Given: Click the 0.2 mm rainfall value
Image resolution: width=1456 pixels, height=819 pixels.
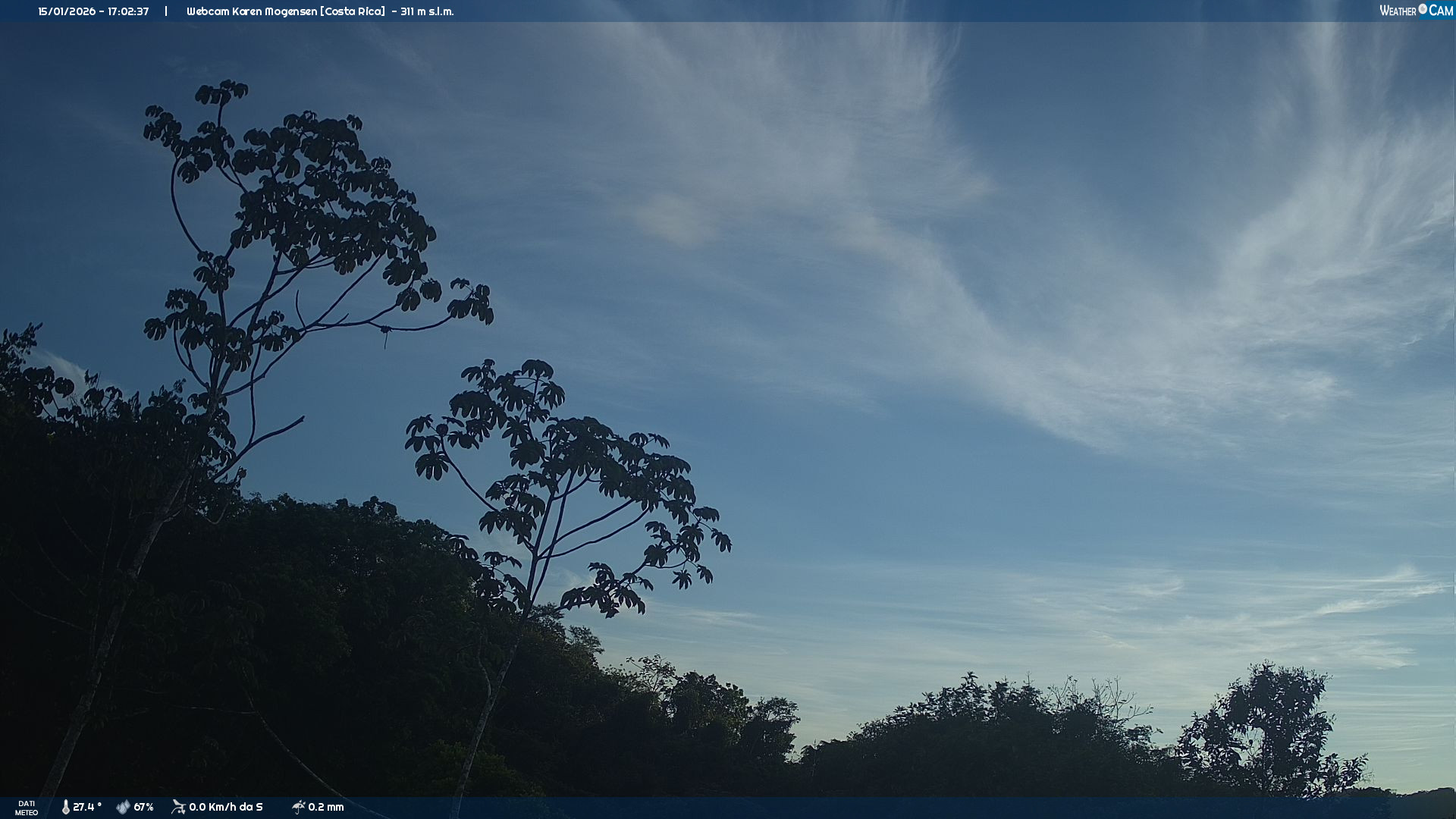Looking at the screenshot, I should pyautogui.click(x=326, y=807).
